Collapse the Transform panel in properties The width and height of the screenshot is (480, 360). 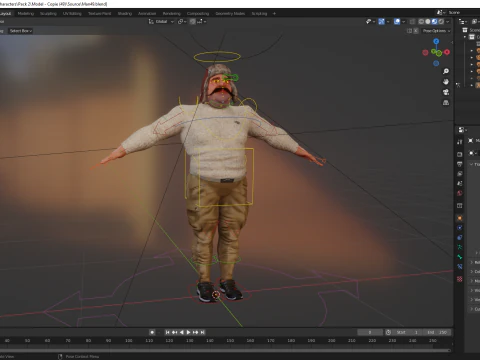coord(472,164)
